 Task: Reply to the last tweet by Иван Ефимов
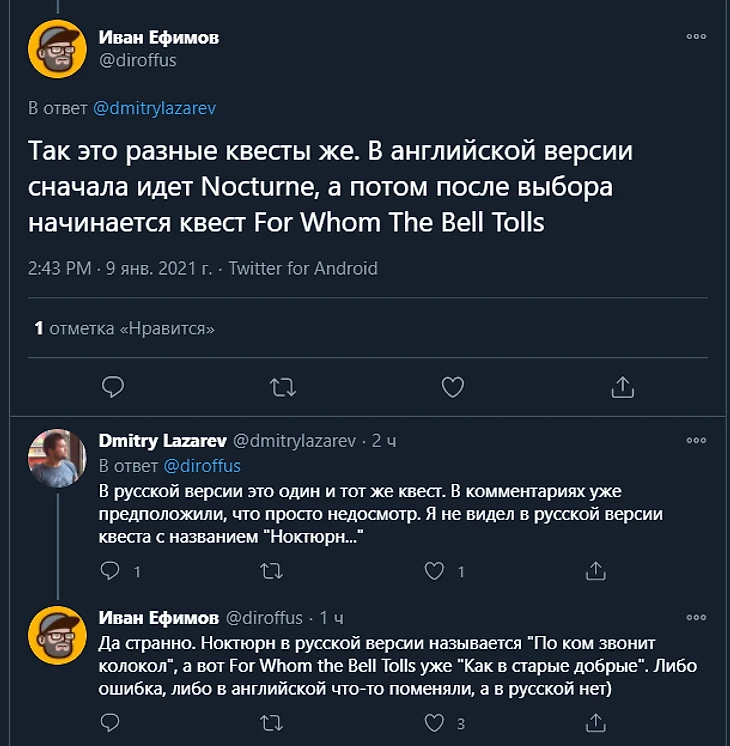pos(113,722)
